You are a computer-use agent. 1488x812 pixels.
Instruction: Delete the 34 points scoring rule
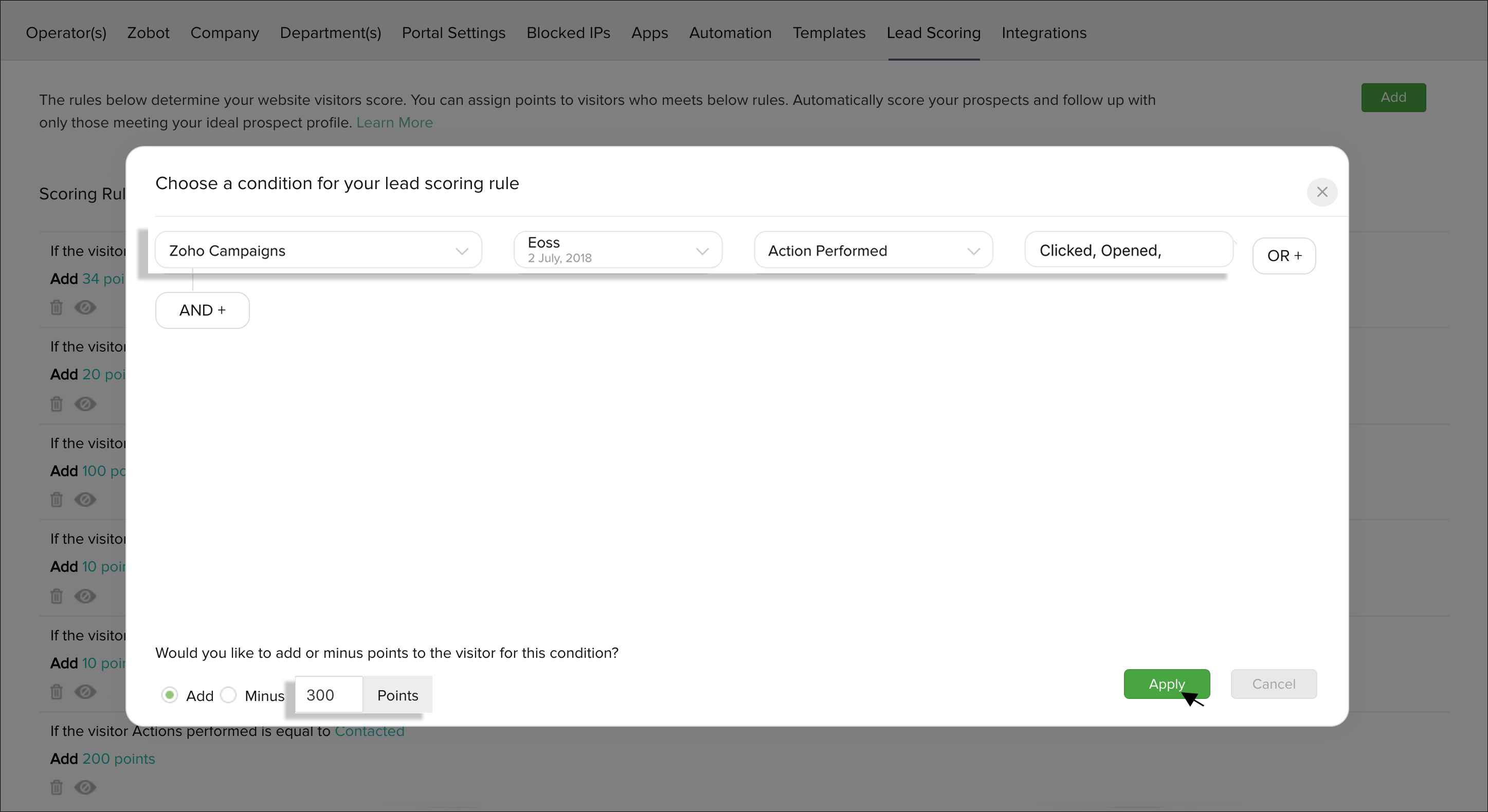[57, 307]
